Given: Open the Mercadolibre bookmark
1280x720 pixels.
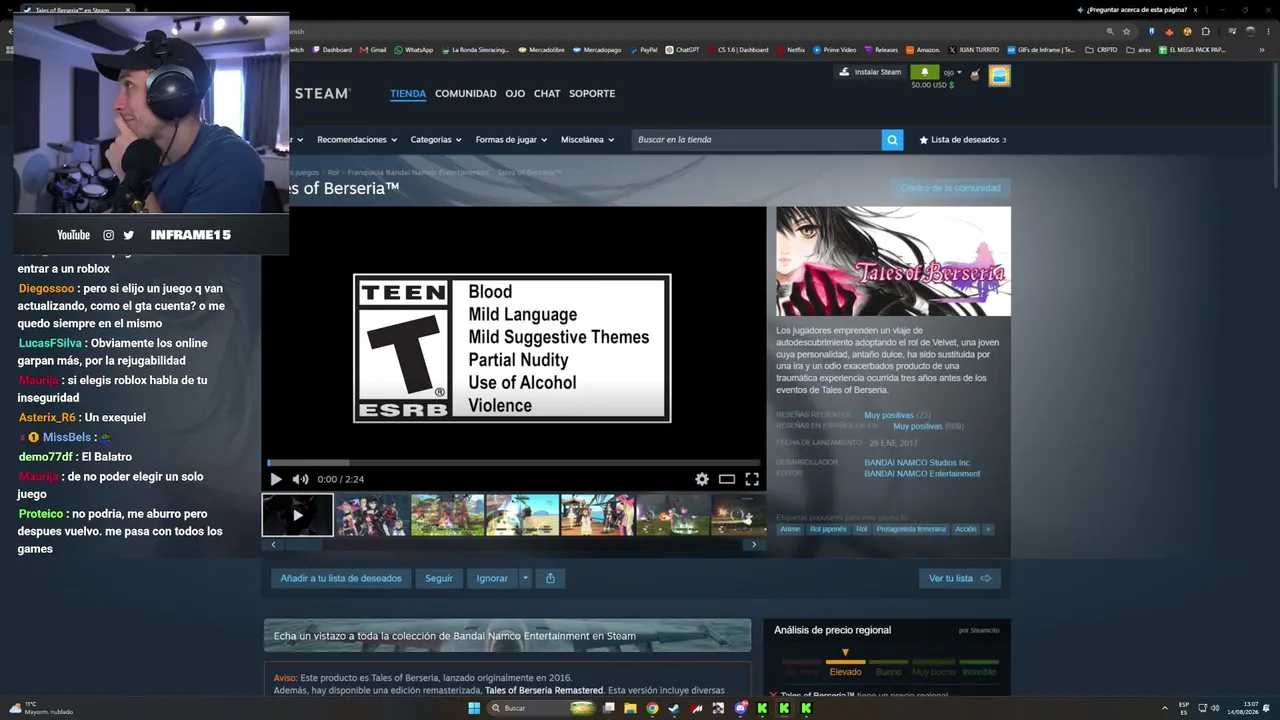Looking at the screenshot, I should click(x=540, y=50).
